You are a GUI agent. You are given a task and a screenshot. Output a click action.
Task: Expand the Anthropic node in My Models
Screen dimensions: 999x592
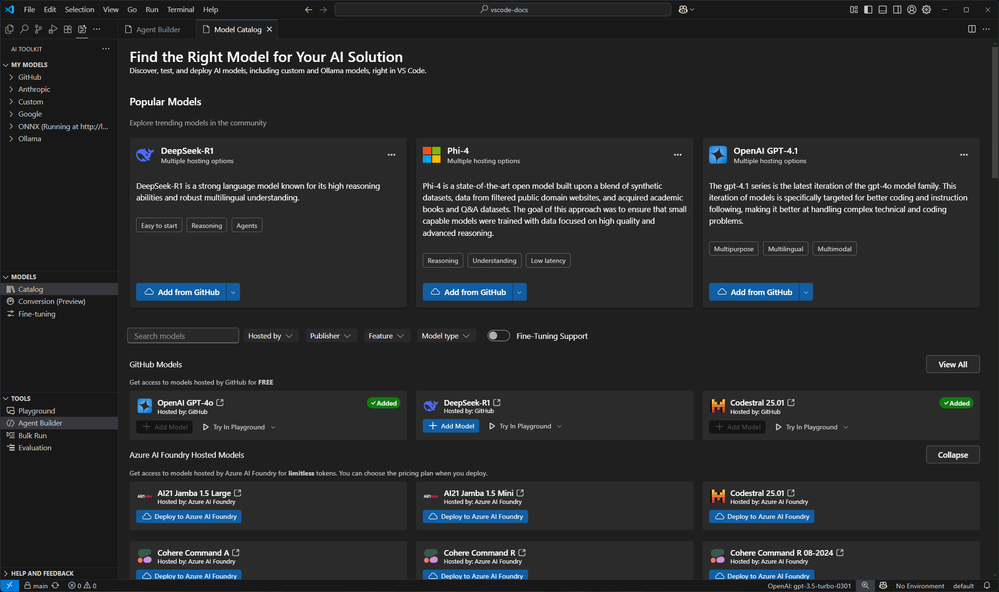pos(34,89)
